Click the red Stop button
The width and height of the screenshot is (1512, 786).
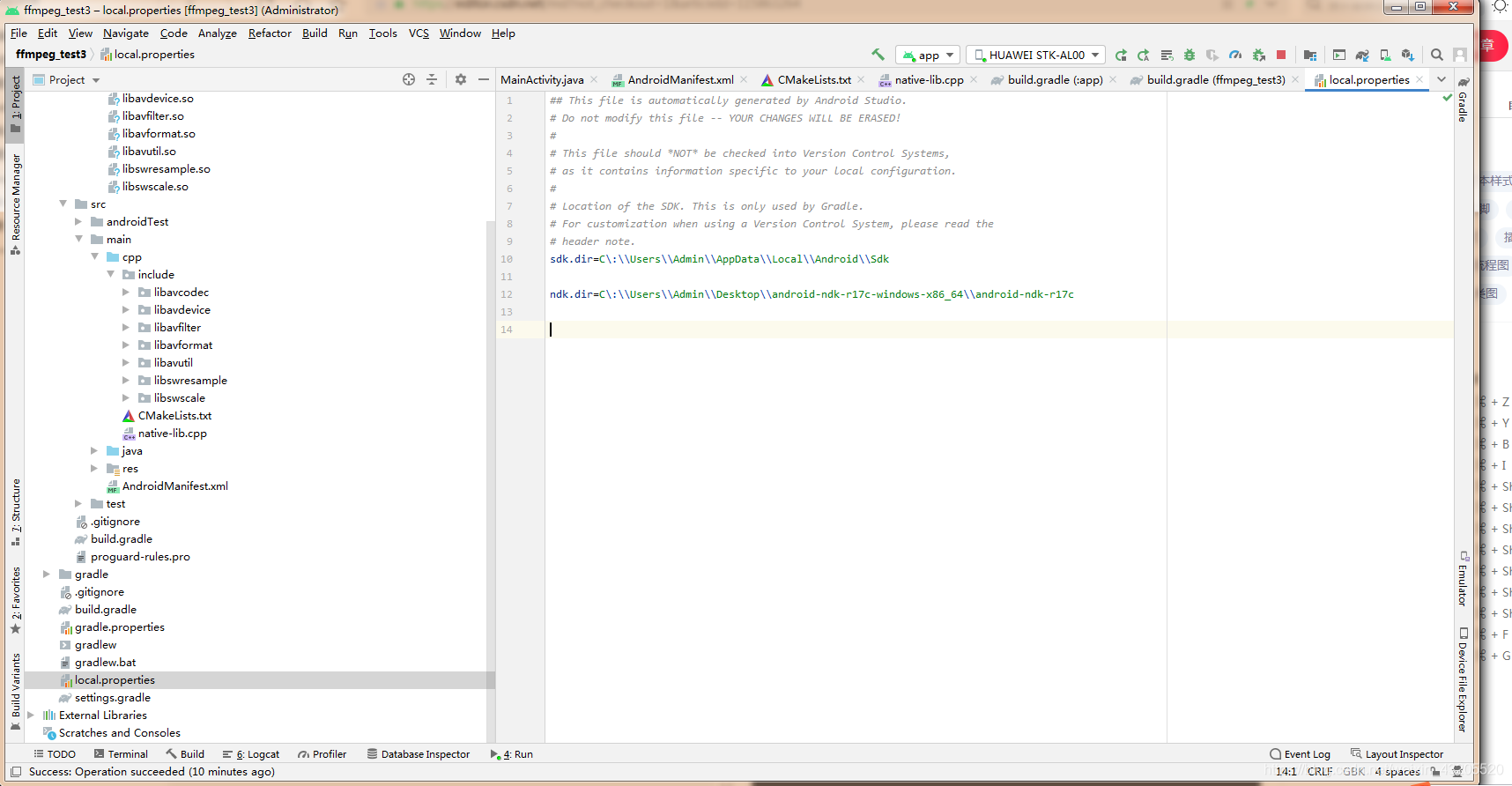(1281, 55)
